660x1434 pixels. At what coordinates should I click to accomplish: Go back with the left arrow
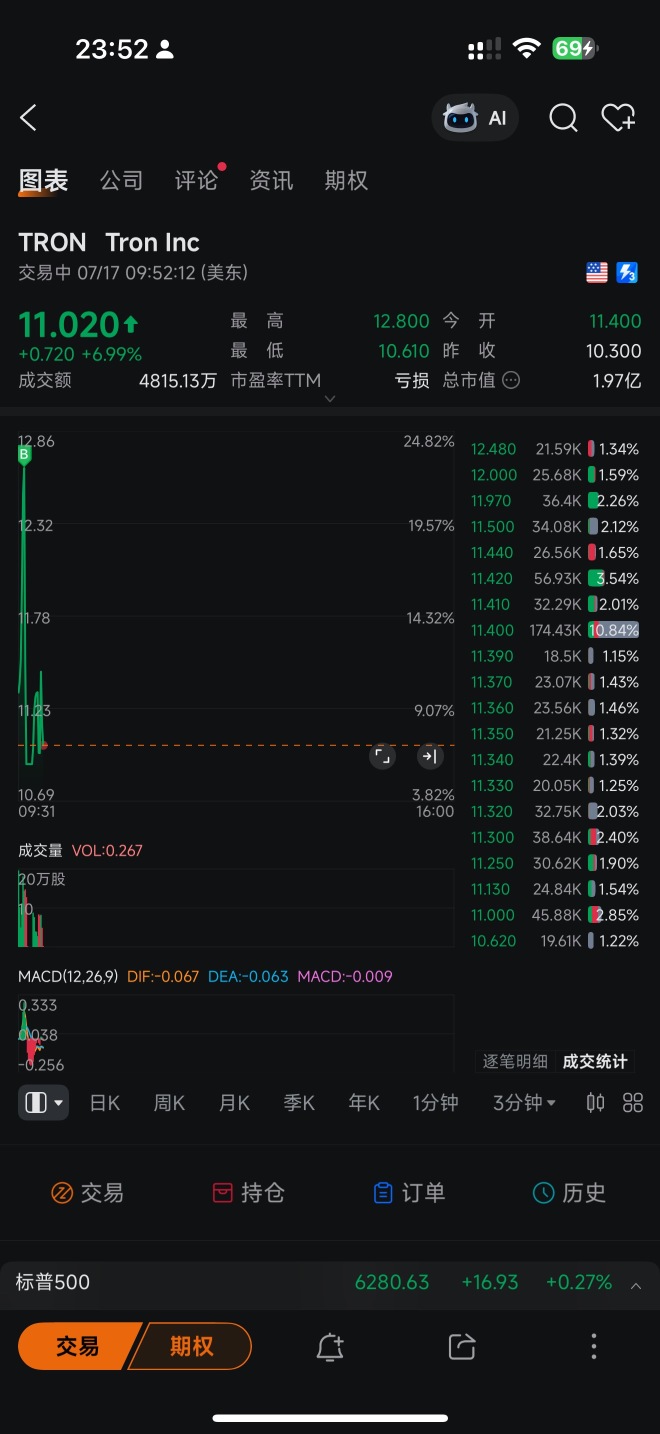pos(28,118)
